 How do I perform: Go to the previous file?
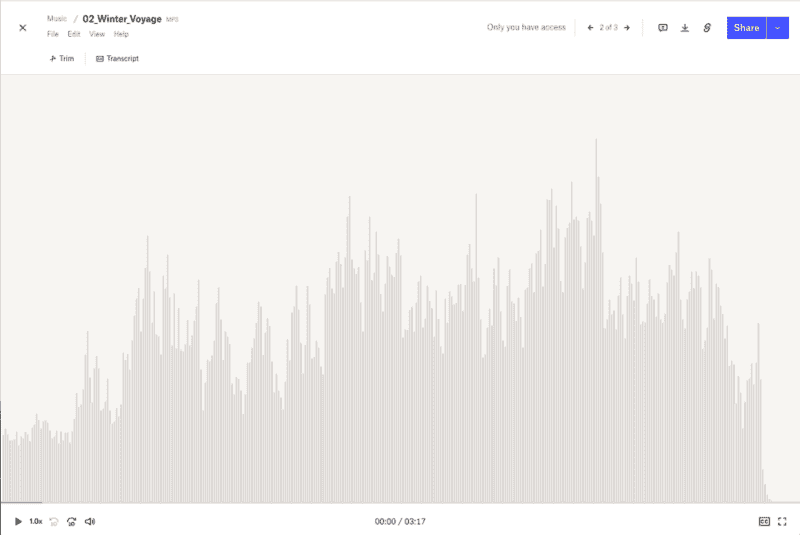(x=590, y=28)
